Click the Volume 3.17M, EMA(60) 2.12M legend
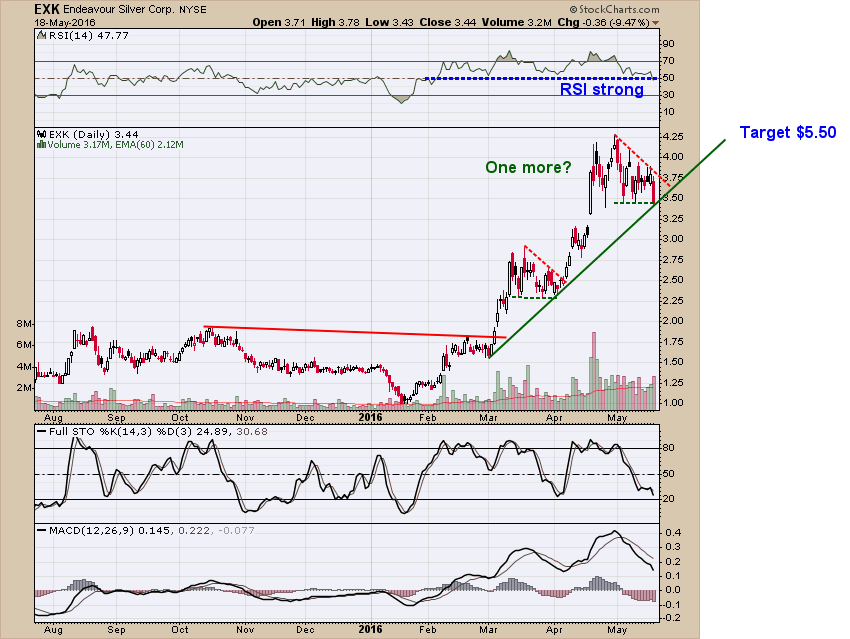The height and width of the screenshot is (639, 850). (x=115, y=145)
